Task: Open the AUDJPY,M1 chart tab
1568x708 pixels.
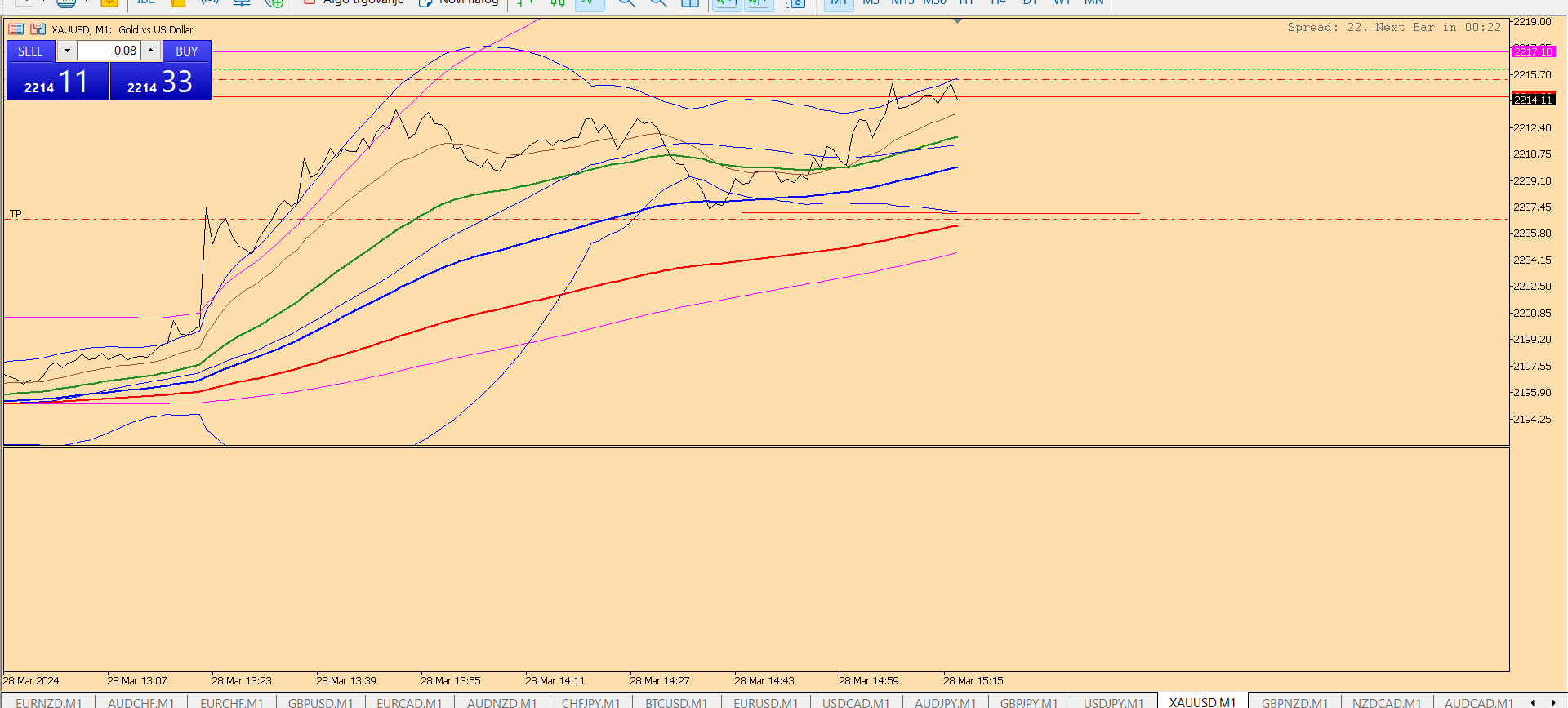Action: click(x=946, y=702)
